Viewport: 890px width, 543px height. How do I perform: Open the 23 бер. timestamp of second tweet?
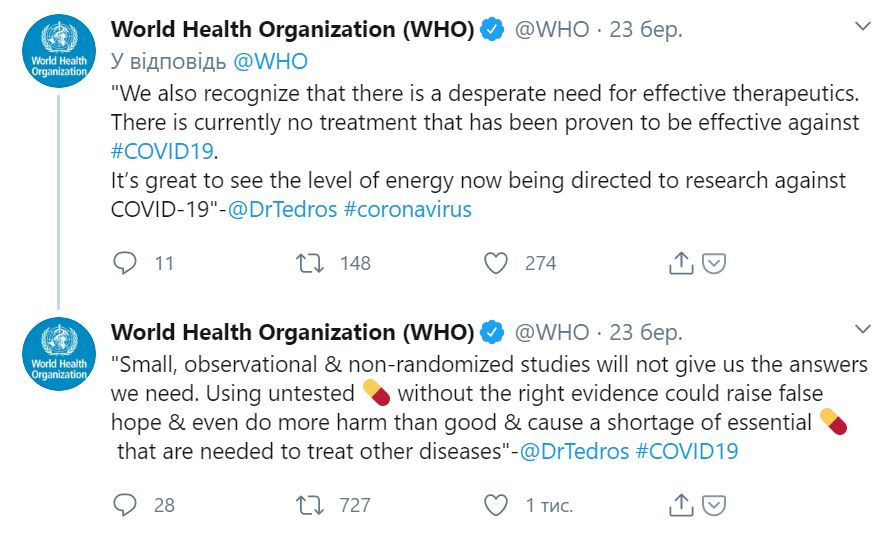pos(646,332)
